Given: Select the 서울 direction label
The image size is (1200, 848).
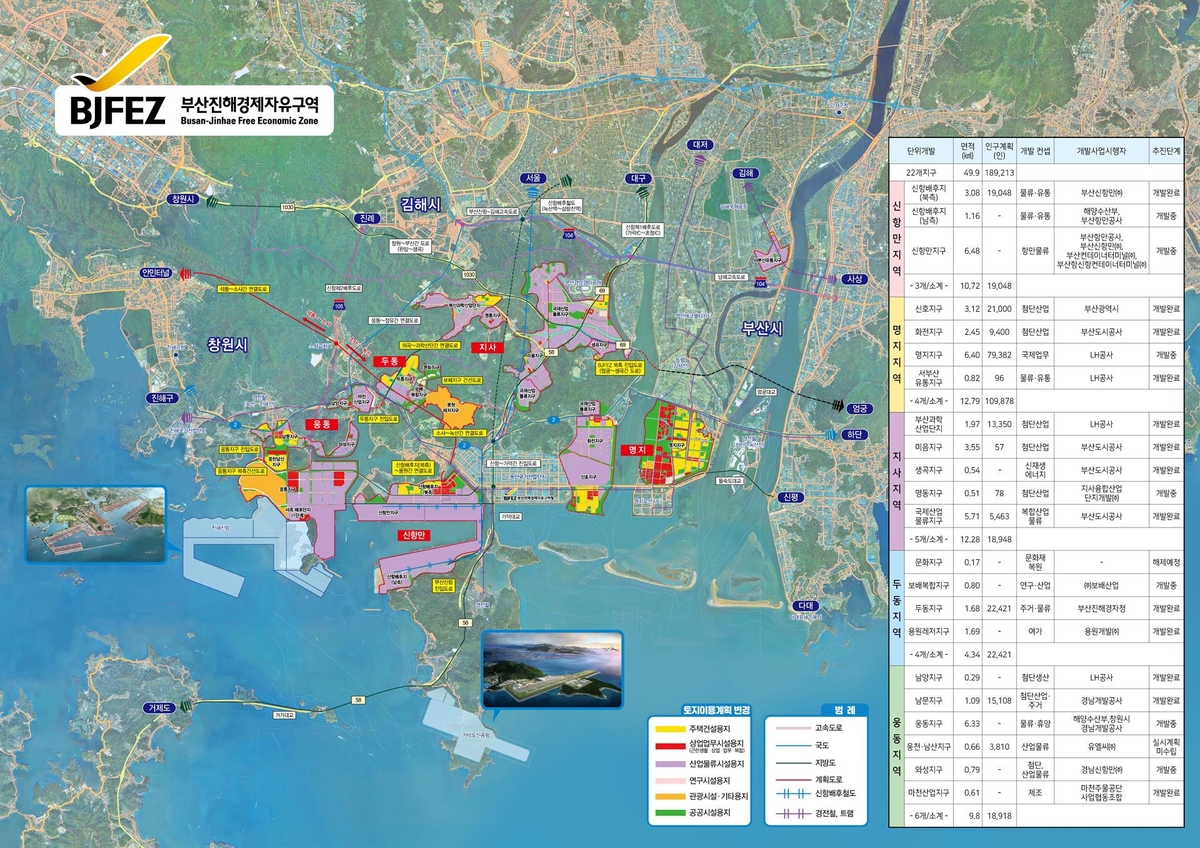Looking at the screenshot, I should click(x=531, y=178).
